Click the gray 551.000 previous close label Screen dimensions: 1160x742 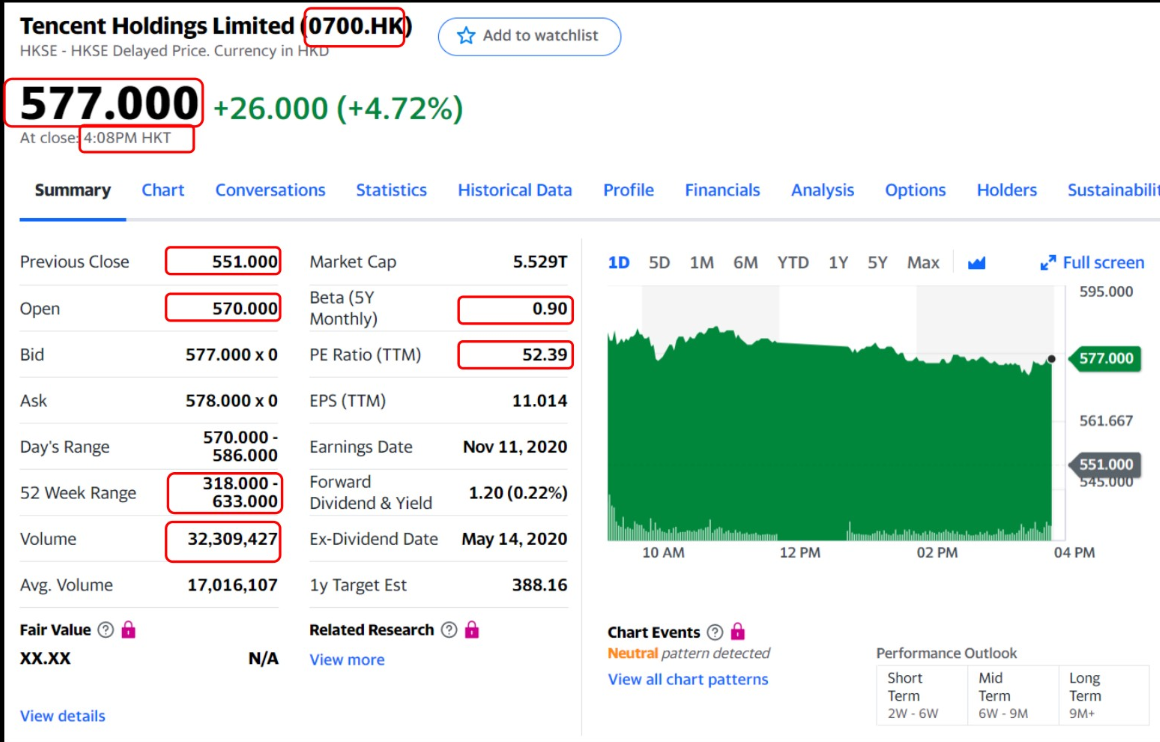[x=1105, y=465]
